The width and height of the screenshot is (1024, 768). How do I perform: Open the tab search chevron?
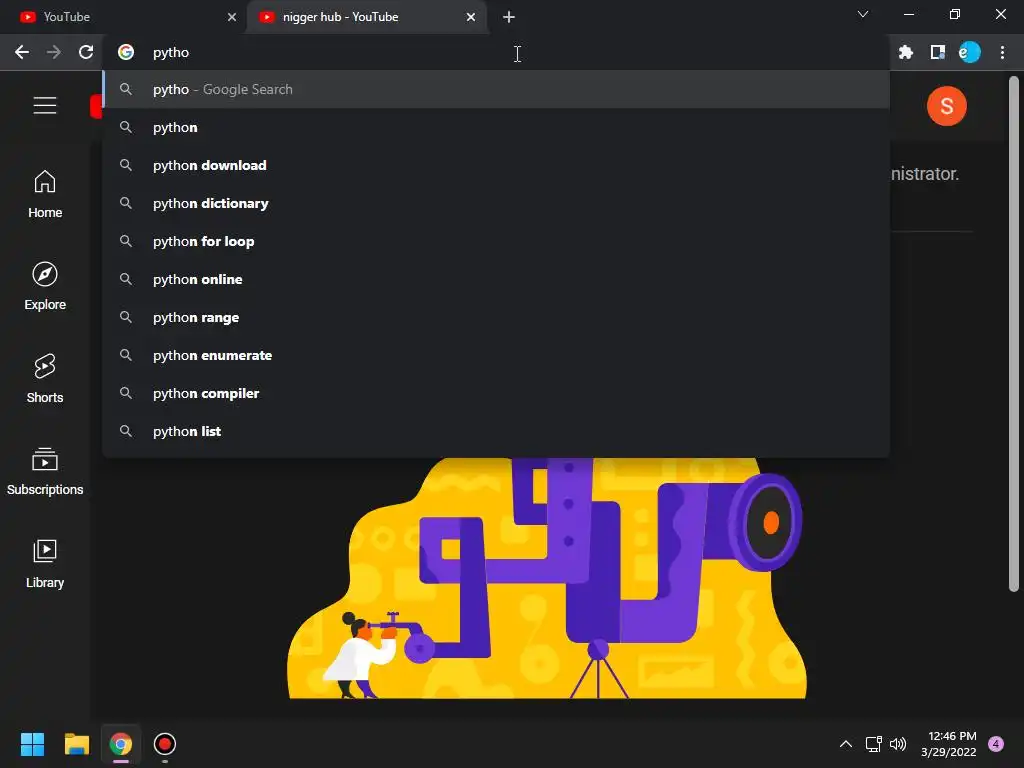pos(863,14)
